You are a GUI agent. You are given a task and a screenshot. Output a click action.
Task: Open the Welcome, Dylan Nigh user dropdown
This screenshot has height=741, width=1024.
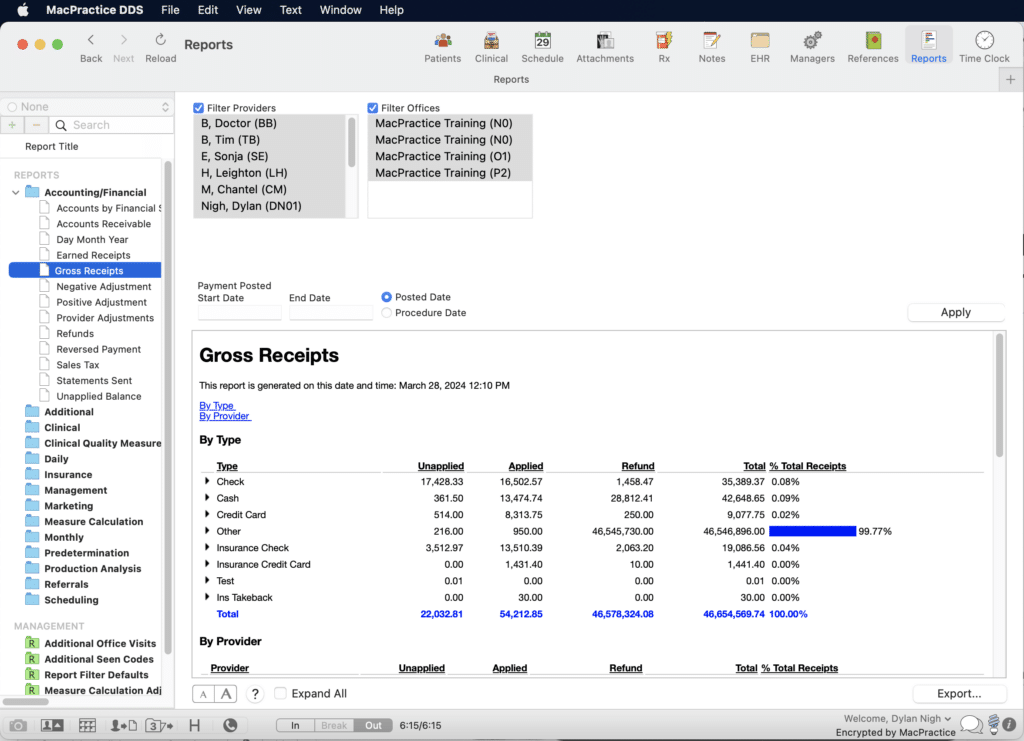pos(897,718)
